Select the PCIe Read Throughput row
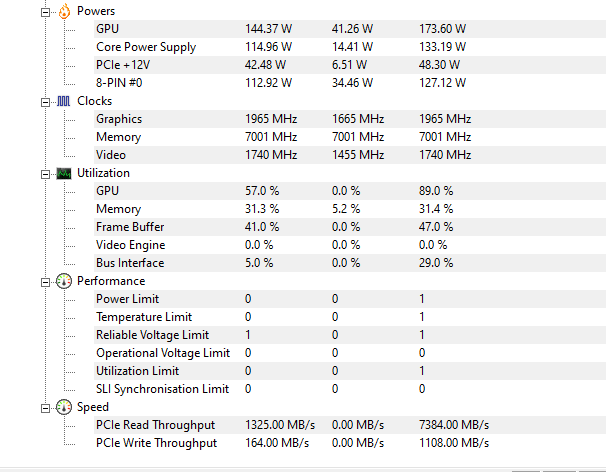The width and height of the screenshot is (606, 472). [x=350, y=425]
